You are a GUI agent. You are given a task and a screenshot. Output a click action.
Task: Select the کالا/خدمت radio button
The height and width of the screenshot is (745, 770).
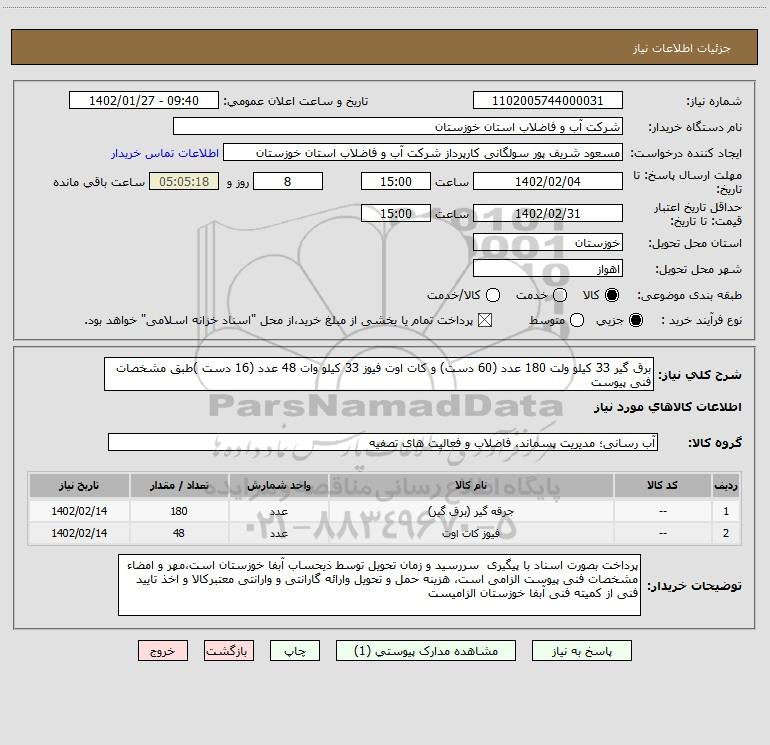coord(493,295)
